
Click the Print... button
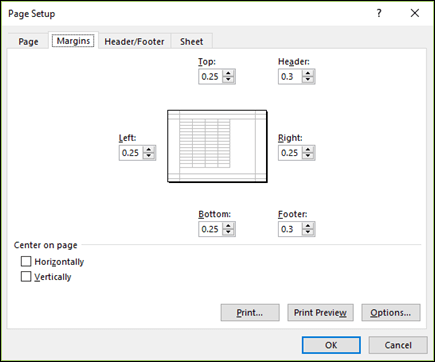click(x=250, y=313)
